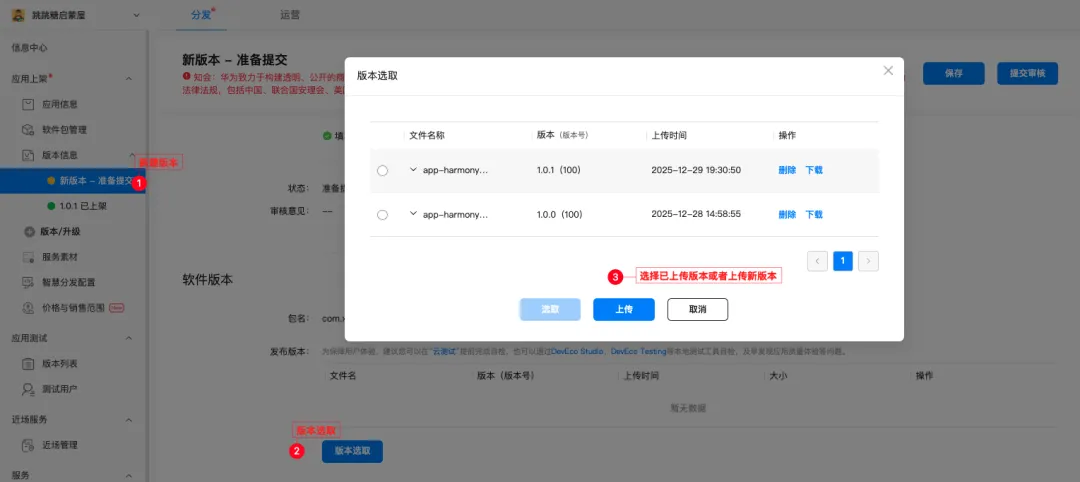Select the radio button for version 1.0.1

(x=383, y=171)
